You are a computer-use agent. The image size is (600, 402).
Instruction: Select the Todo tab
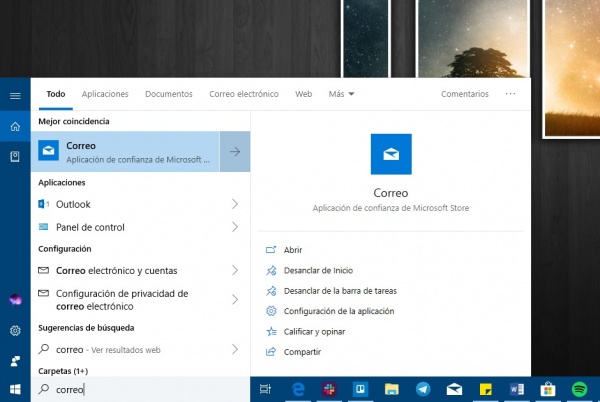(56, 94)
